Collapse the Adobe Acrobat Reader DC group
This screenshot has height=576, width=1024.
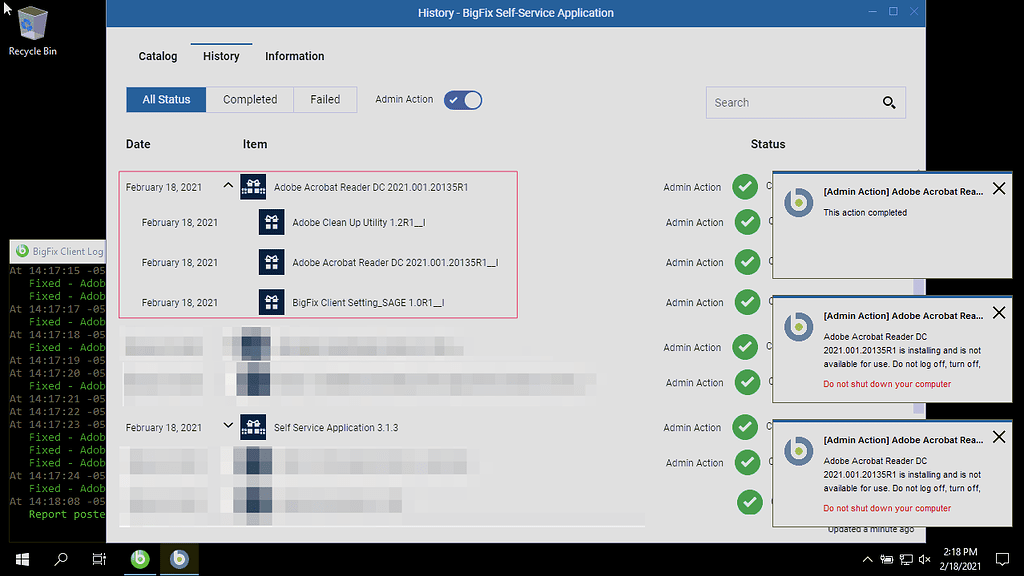point(228,185)
